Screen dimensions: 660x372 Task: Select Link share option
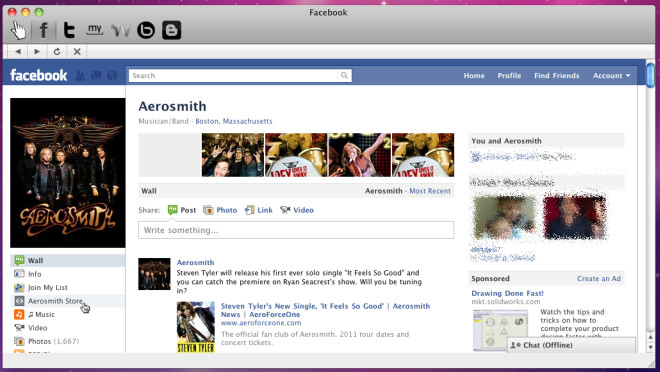tap(258, 210)
